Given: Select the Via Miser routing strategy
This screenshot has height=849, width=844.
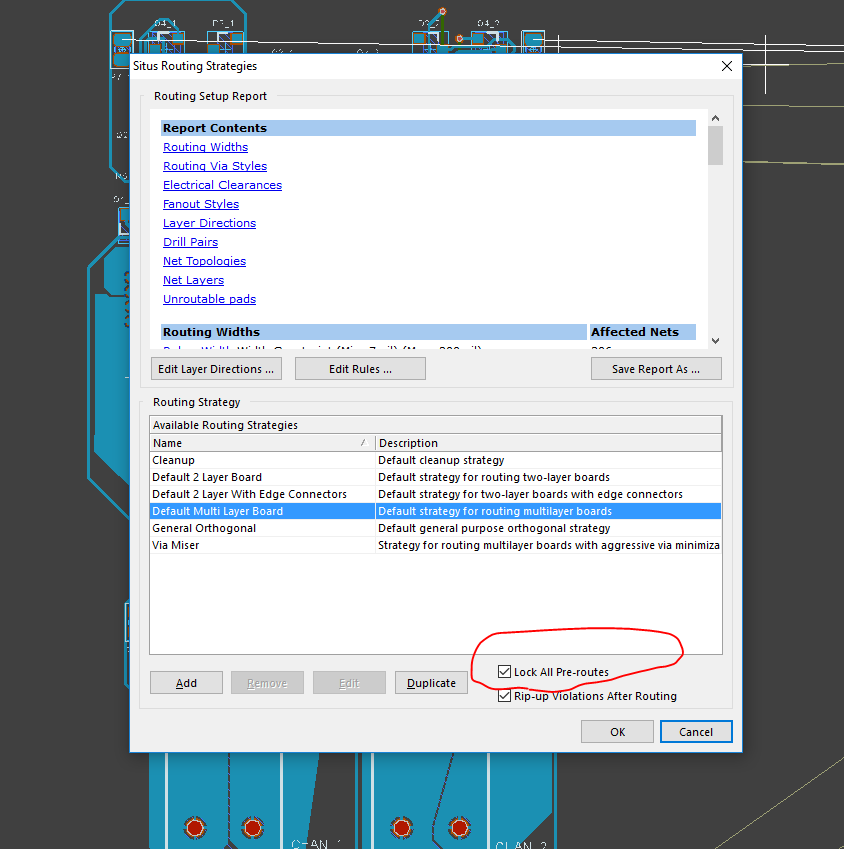Looking at the screenshot, I should tap(175, 545).
